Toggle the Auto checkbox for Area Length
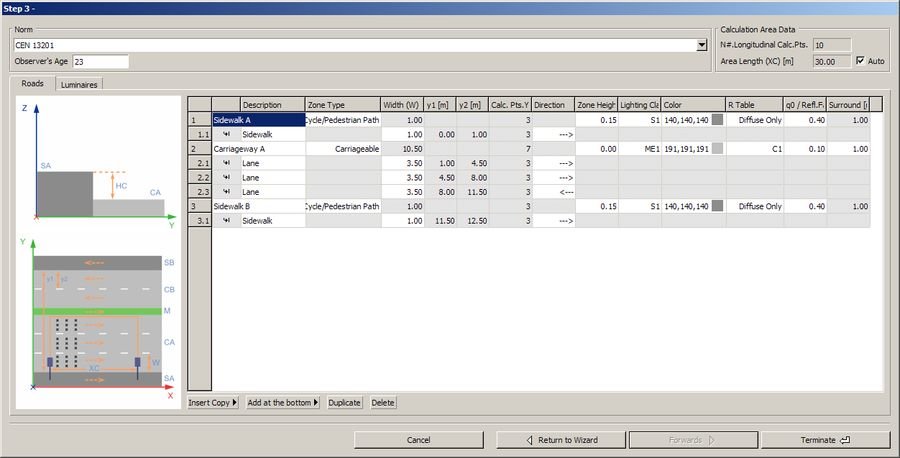This screenshot has height=458, width=900. (x=860, y=60)
